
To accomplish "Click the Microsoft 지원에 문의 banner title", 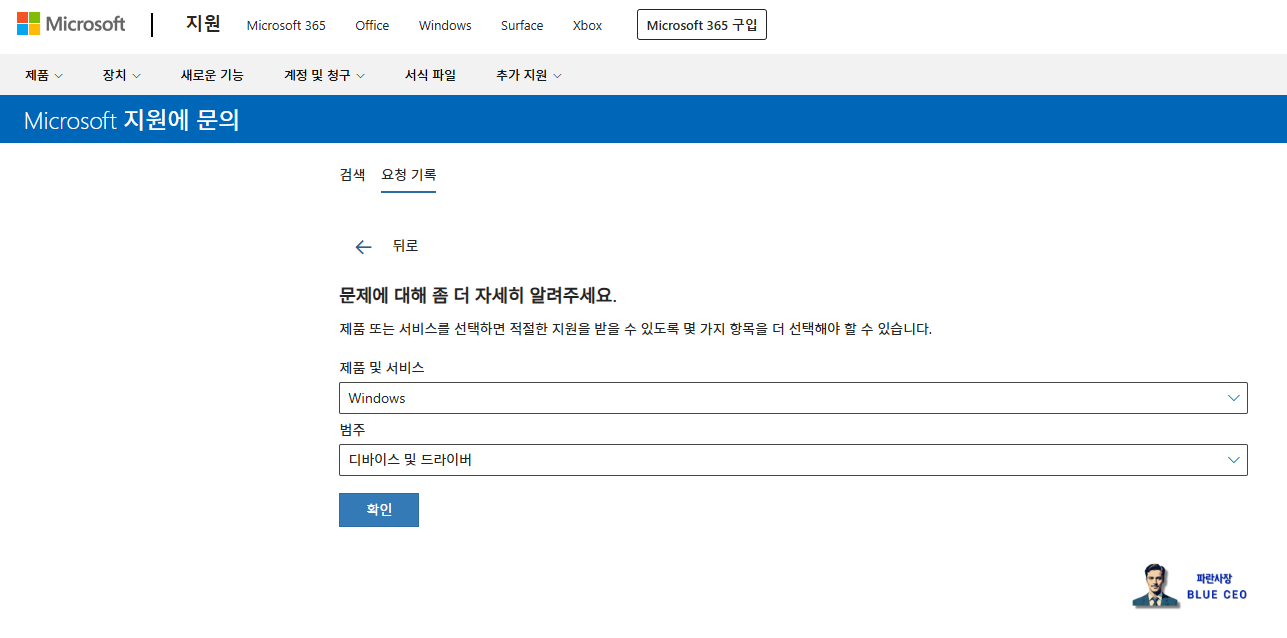I will point(131,121).
